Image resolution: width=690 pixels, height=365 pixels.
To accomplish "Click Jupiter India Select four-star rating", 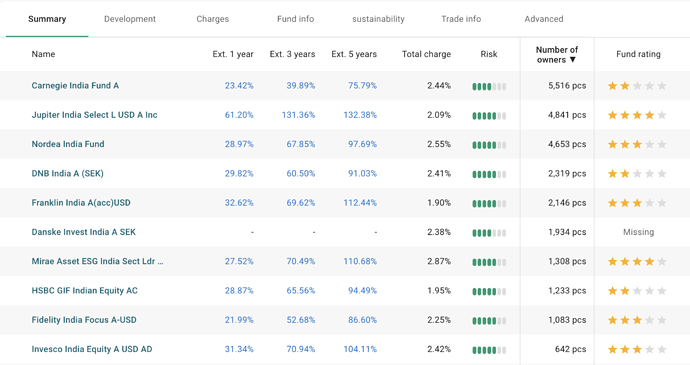I will click(637, 115).
